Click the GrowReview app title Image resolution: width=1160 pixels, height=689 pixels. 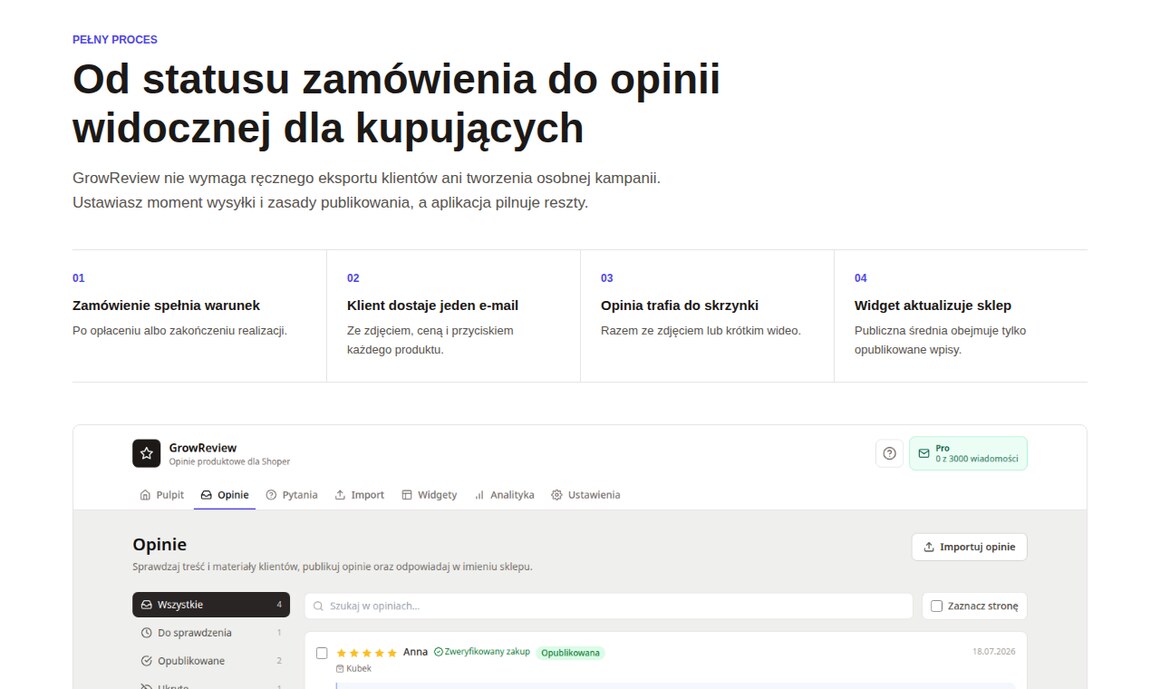click(203, 448)
